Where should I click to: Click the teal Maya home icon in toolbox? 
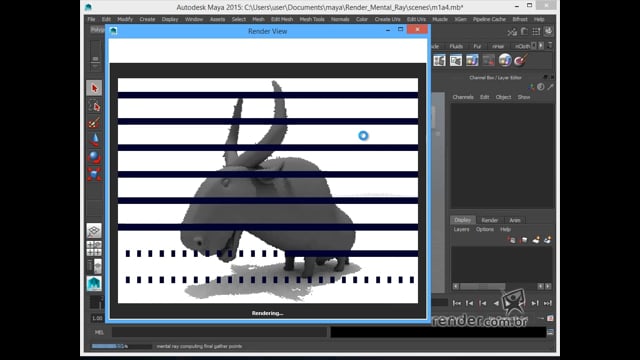point(94,283)
